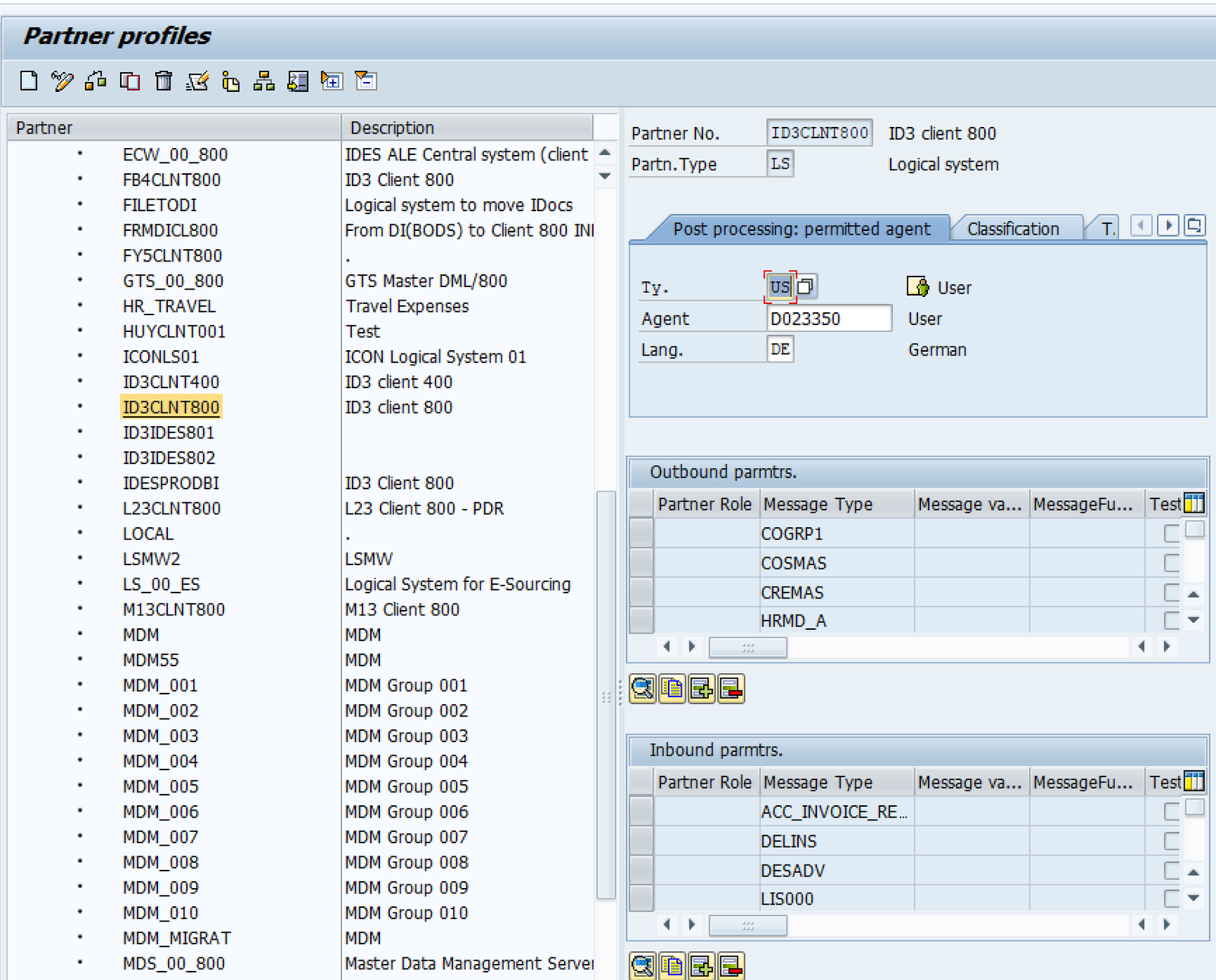Screen dimensions: 1216x980
Task: Delete an outbound parameter with the red minus icon
Action: [730, 689]
